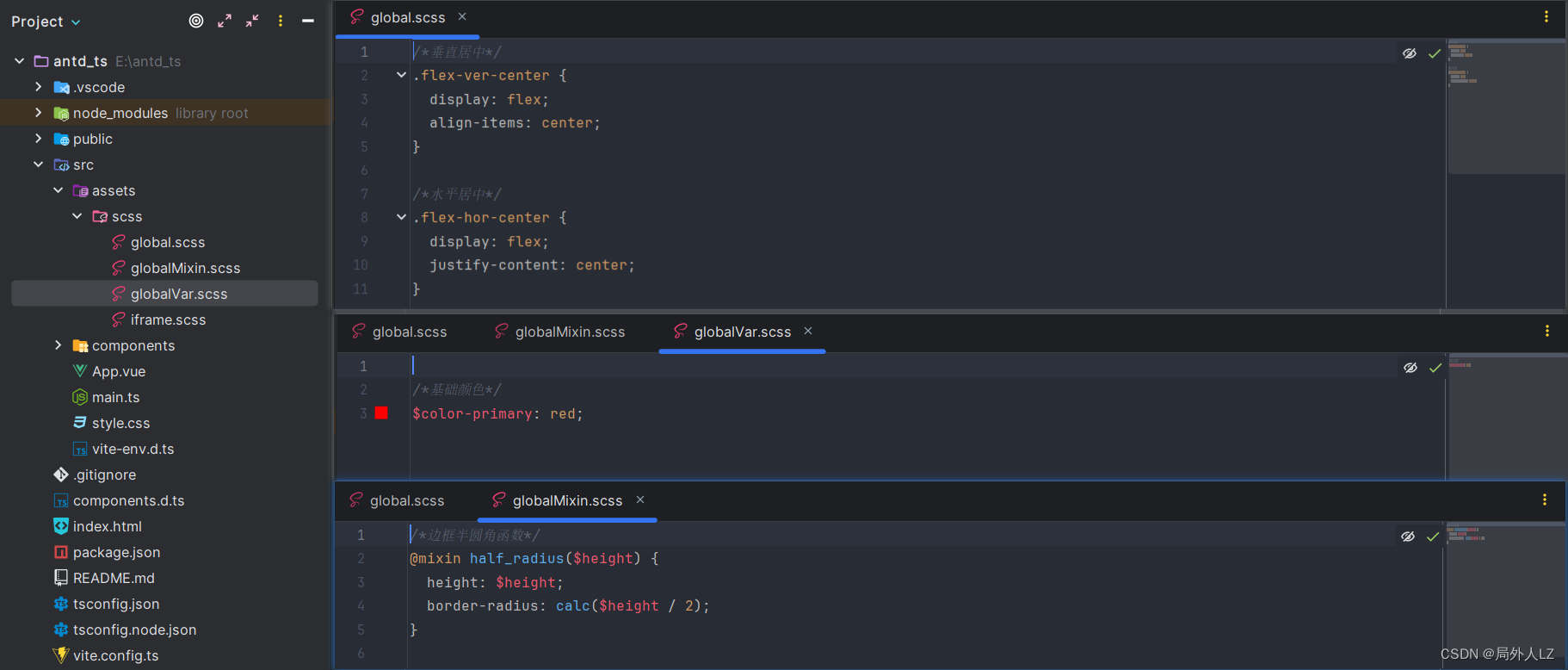This screenshot has height=670, width=1568.
Task: Click the top editor minimap scrollbar
Action: tap(1506, 108)
